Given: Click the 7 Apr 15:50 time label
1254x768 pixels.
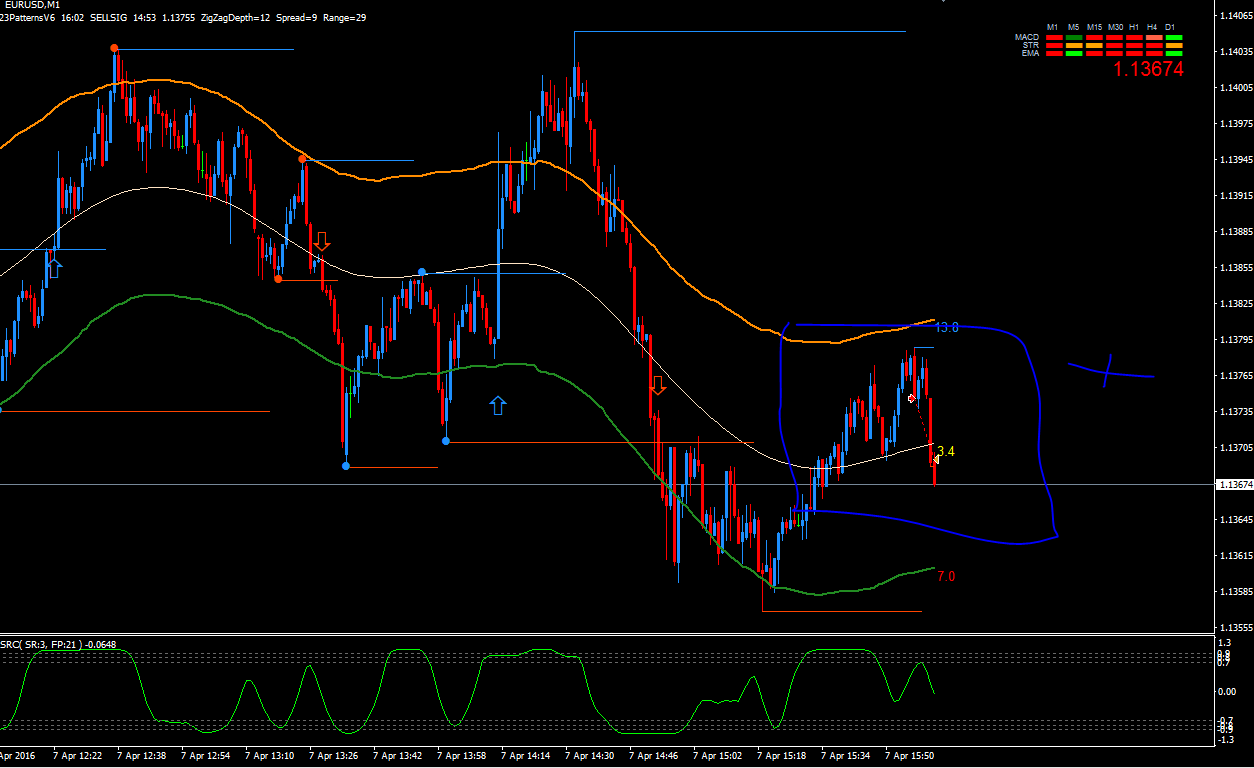Looking at the screenshot, I should click(x=909, y=757).
